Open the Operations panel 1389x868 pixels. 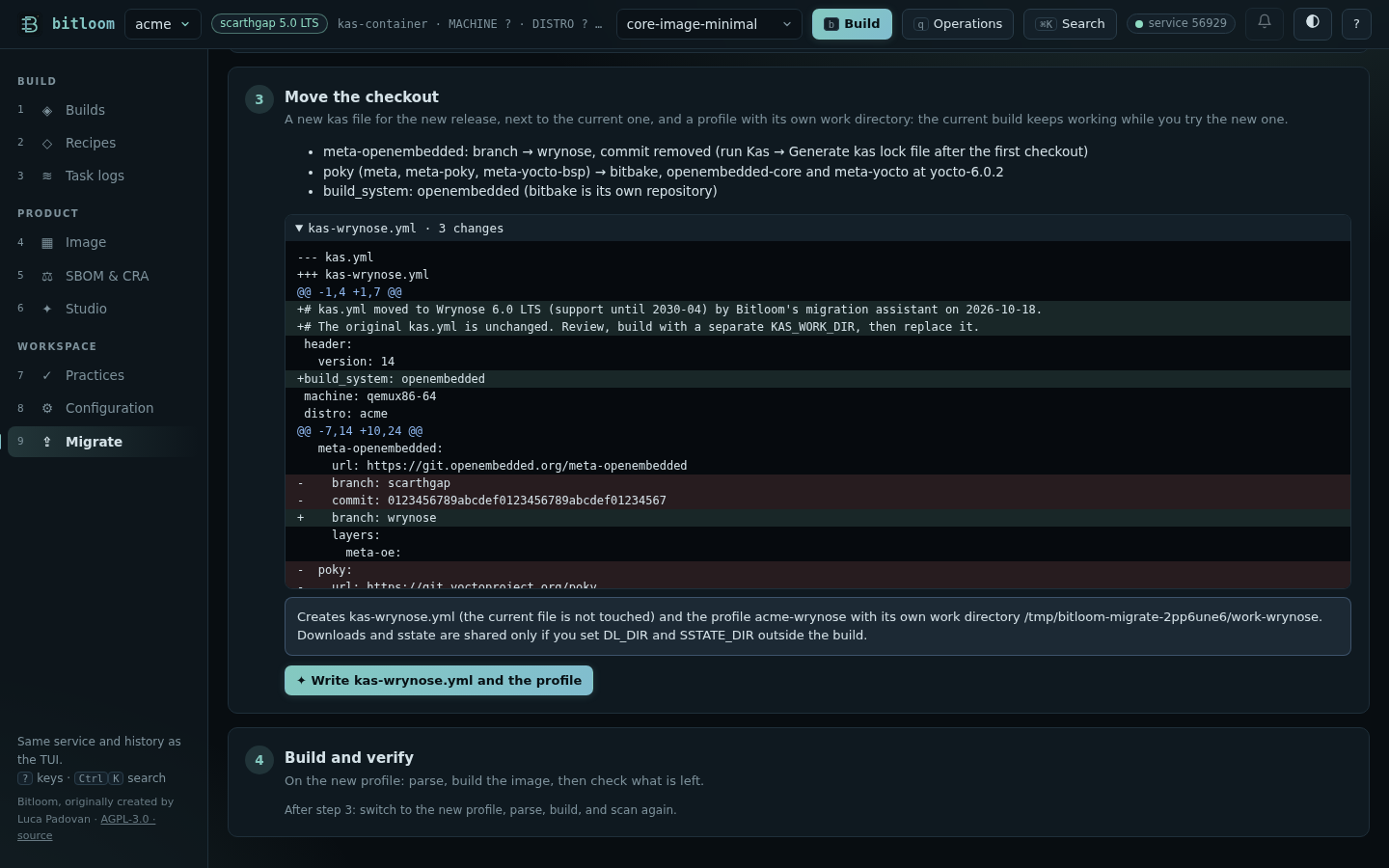coord(958,24)
